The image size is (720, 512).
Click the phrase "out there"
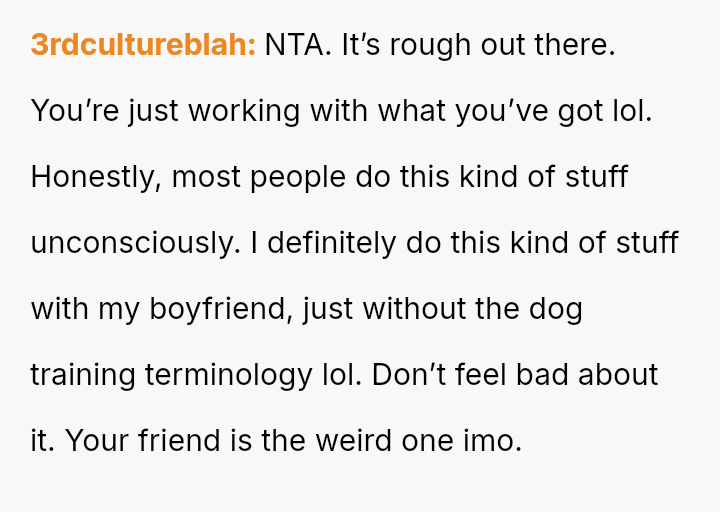pos(549,46)
